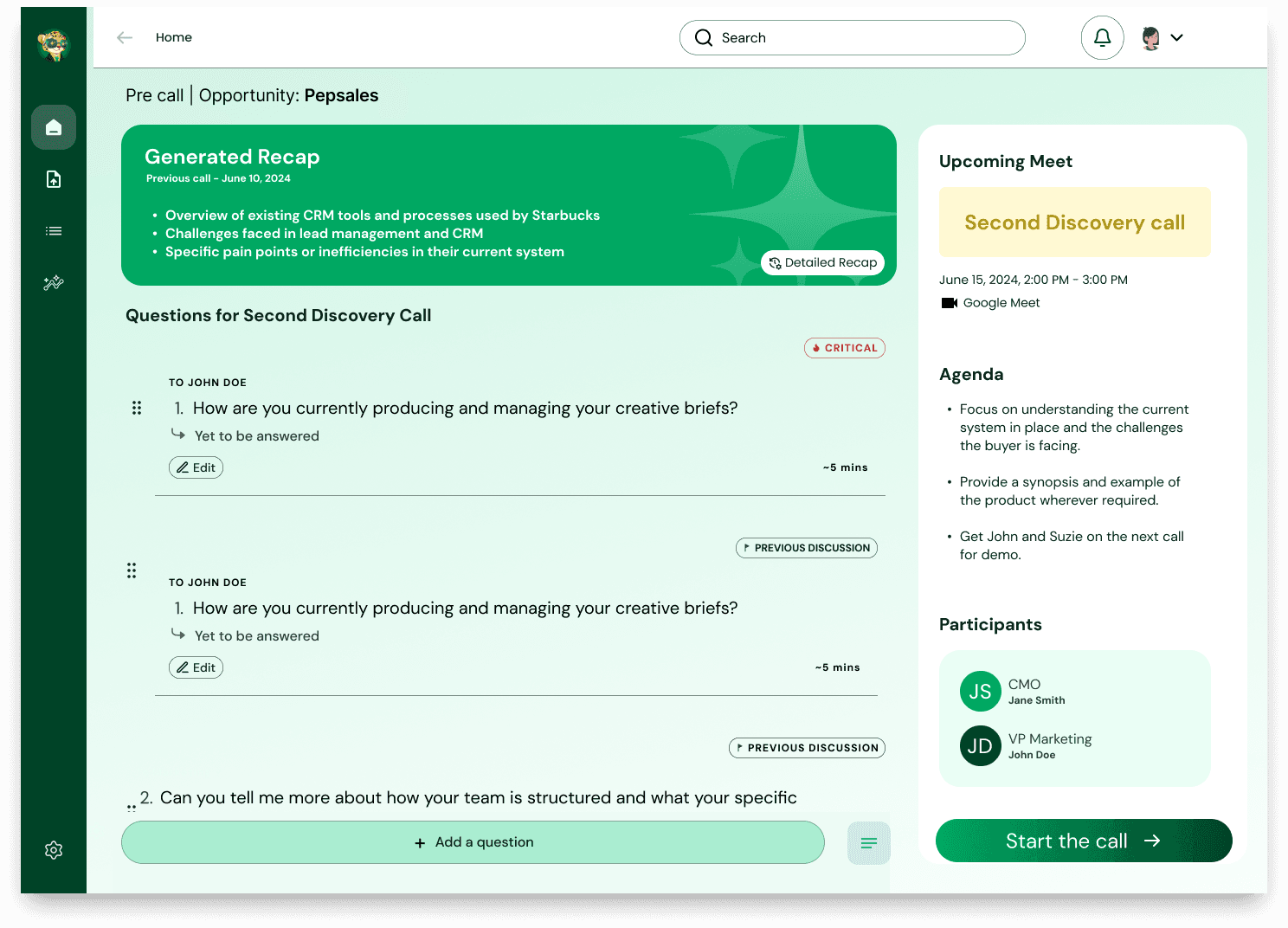Click "Challenges faced in lead management and CRM"
This screenshot has height=928, width=1288.
325,234
